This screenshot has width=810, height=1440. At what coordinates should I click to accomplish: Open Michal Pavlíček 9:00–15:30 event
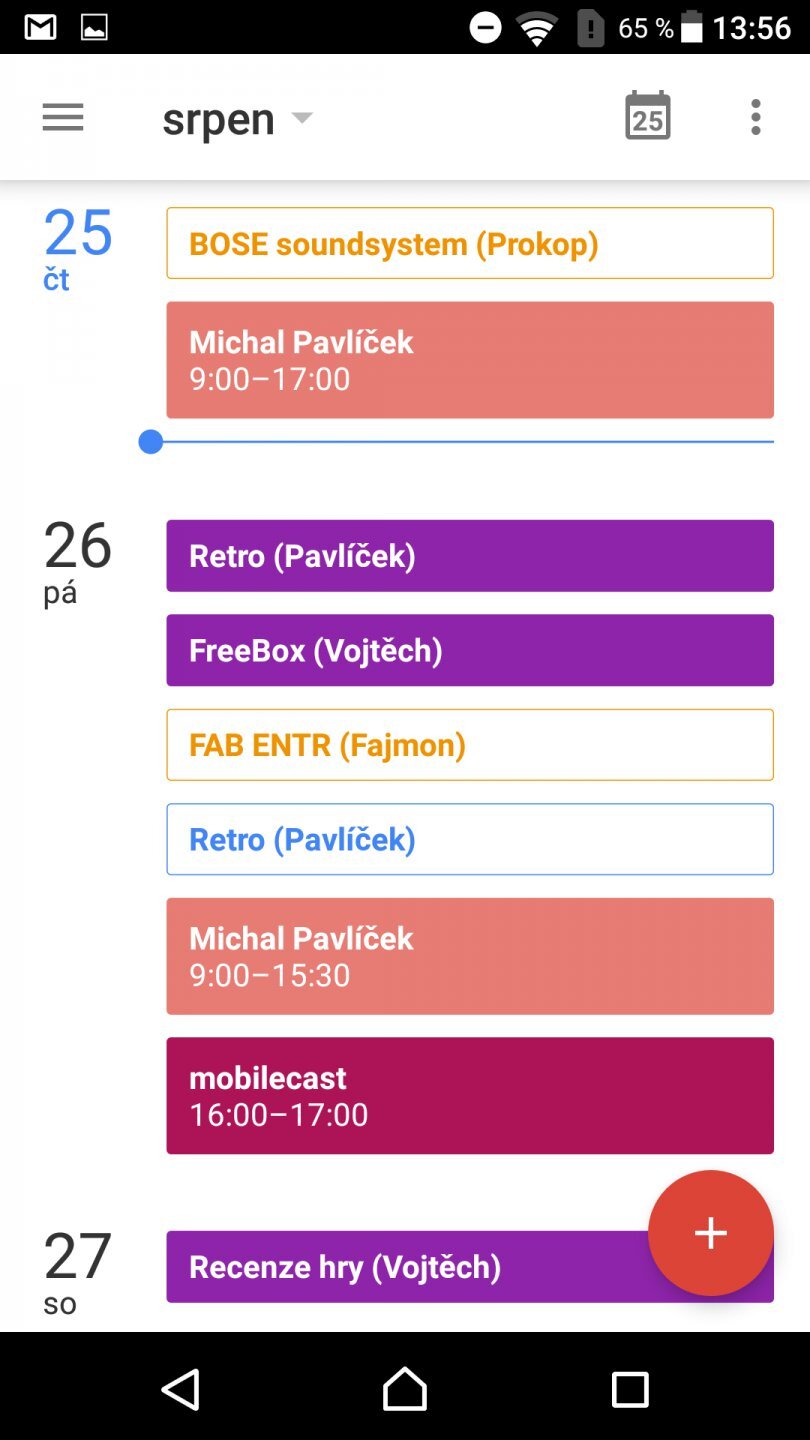pyautogui.click(x=470, y=956)
